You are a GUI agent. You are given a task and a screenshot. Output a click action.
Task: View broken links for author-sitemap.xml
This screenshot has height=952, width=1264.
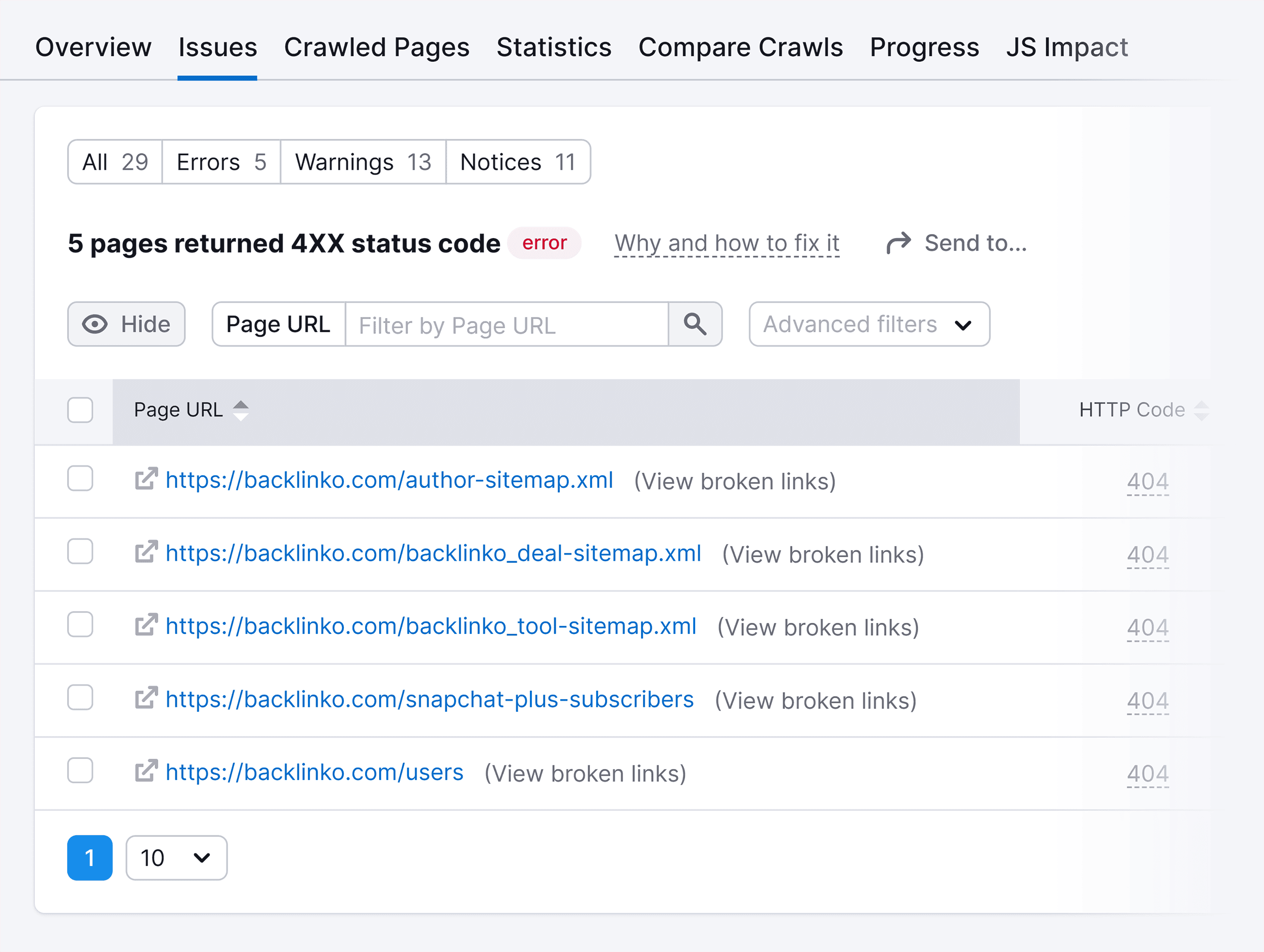point(734,481)
